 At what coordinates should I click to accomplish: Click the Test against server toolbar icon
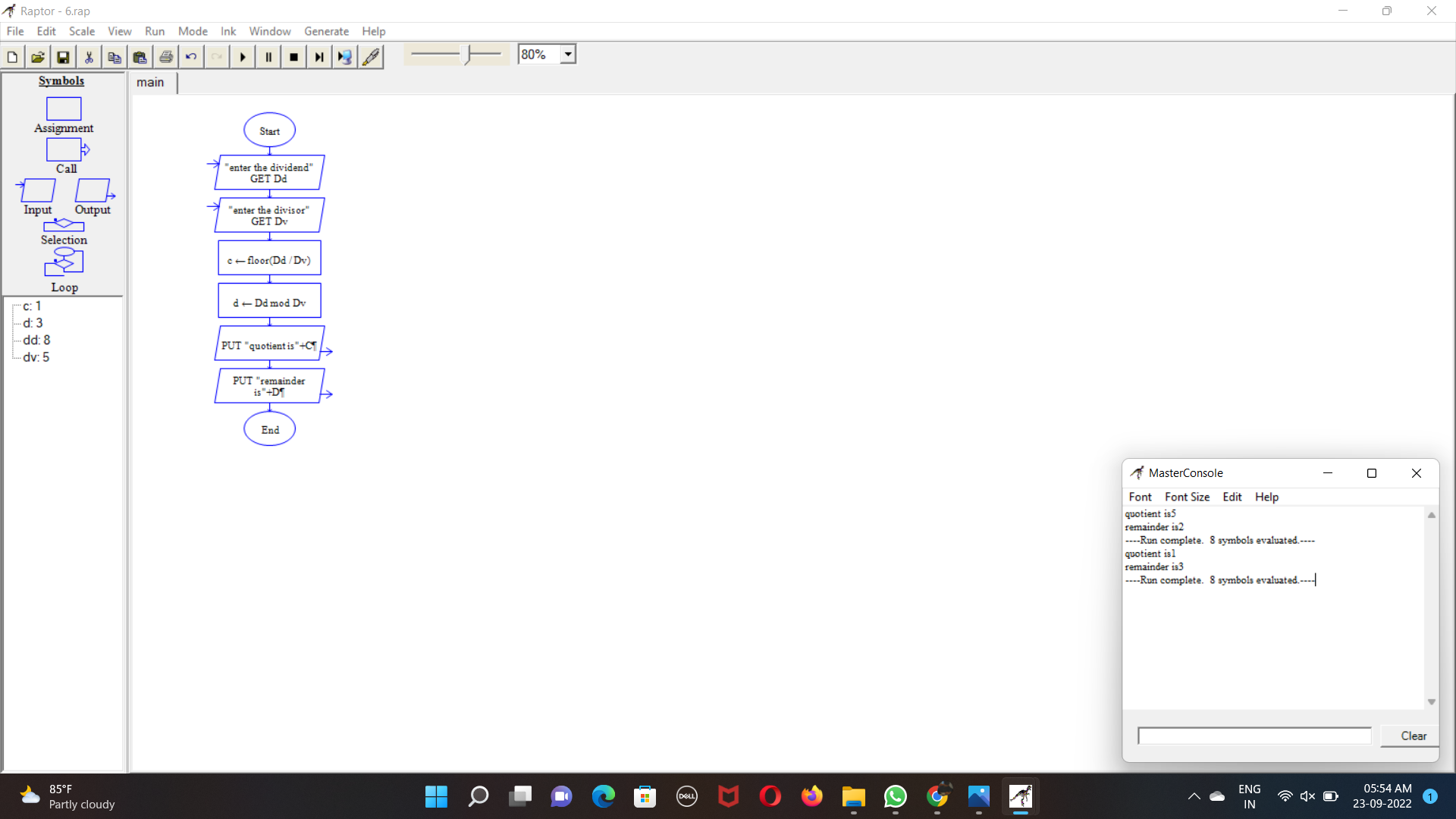345,57
